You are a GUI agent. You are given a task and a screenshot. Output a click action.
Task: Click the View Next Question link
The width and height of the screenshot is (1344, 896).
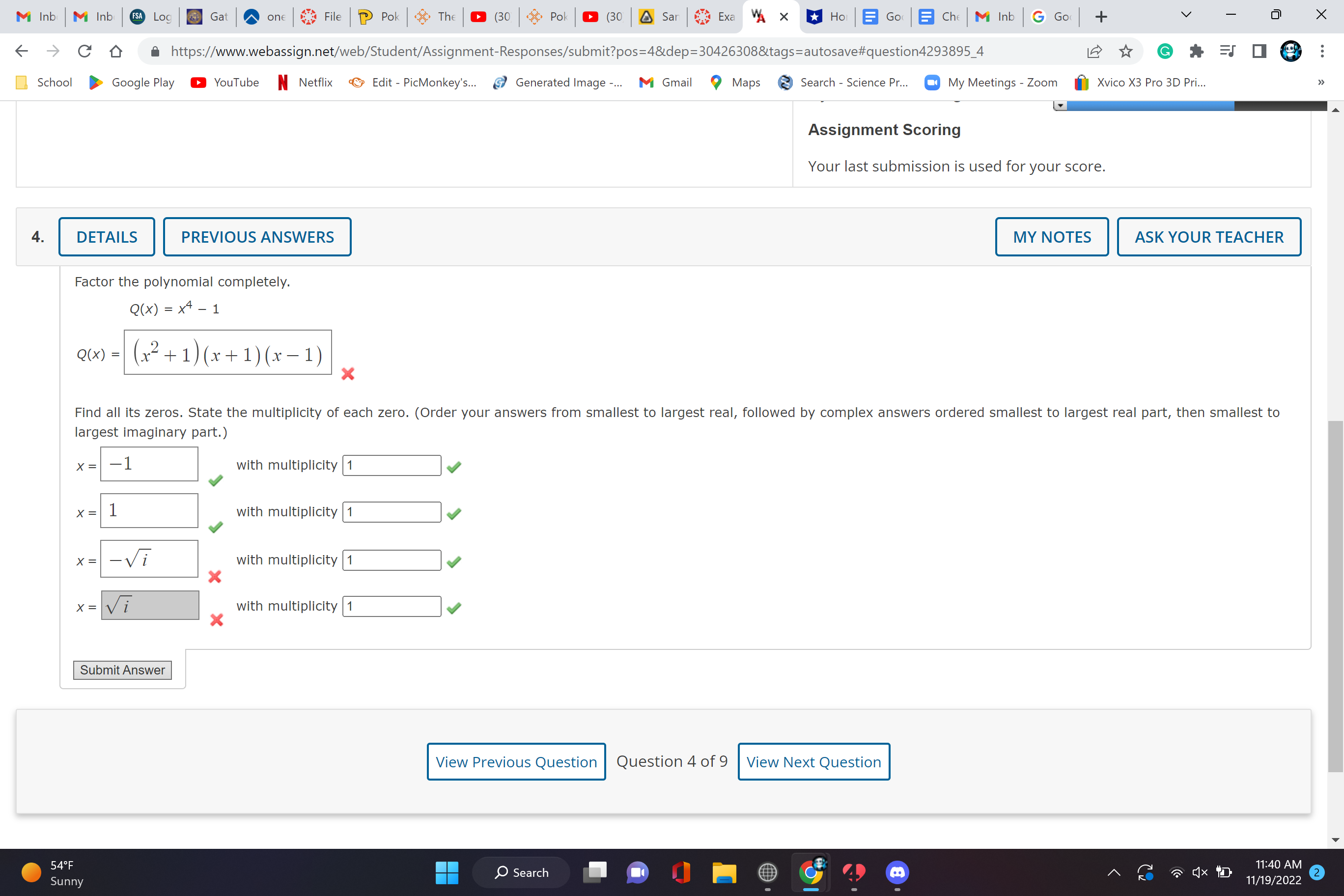pyautogui.click(x=813, y=761)
